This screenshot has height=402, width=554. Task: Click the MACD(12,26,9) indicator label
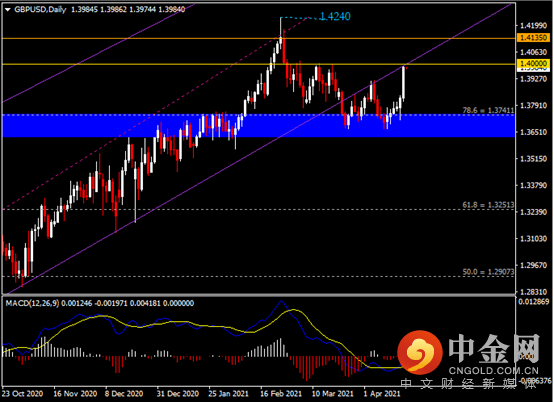[33, 303]
